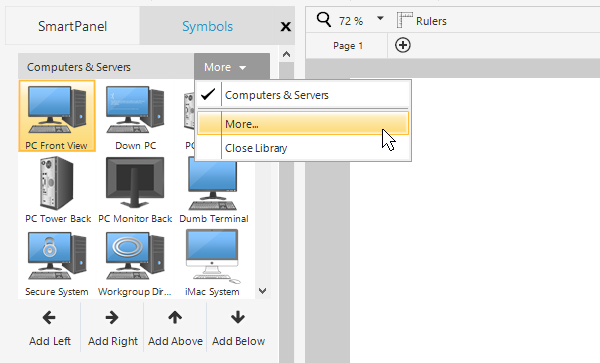Click the Add Left arrow button
Viewport: 600px width, 363px height.
coord(50,327)
